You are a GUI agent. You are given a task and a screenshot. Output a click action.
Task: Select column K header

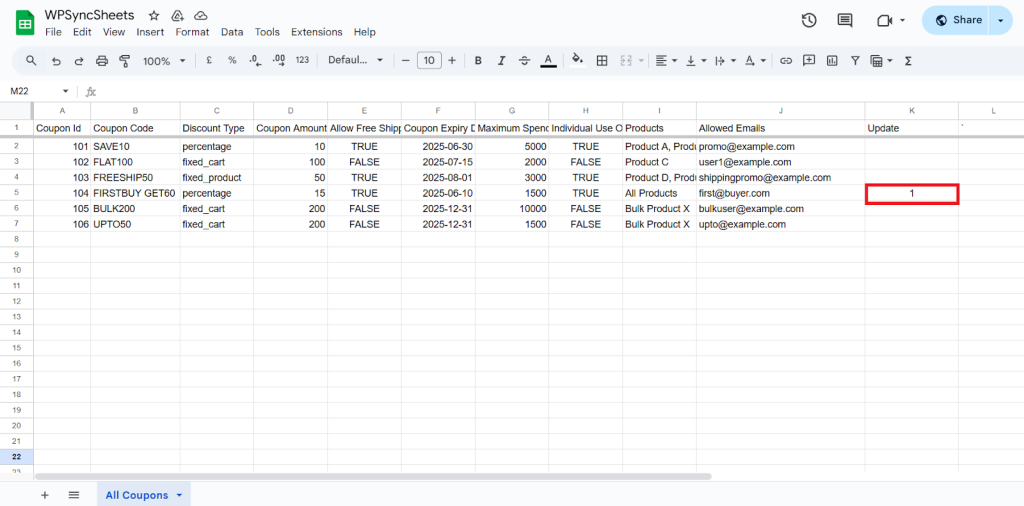[912, 110]
